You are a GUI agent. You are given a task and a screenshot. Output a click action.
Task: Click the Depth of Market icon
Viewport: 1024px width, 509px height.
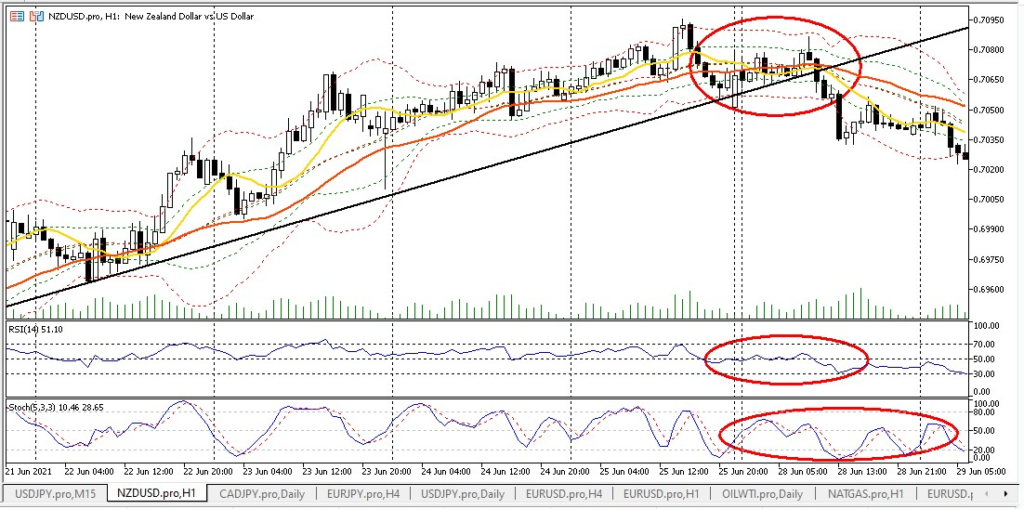pyautogui.click(x=38, y=17)
